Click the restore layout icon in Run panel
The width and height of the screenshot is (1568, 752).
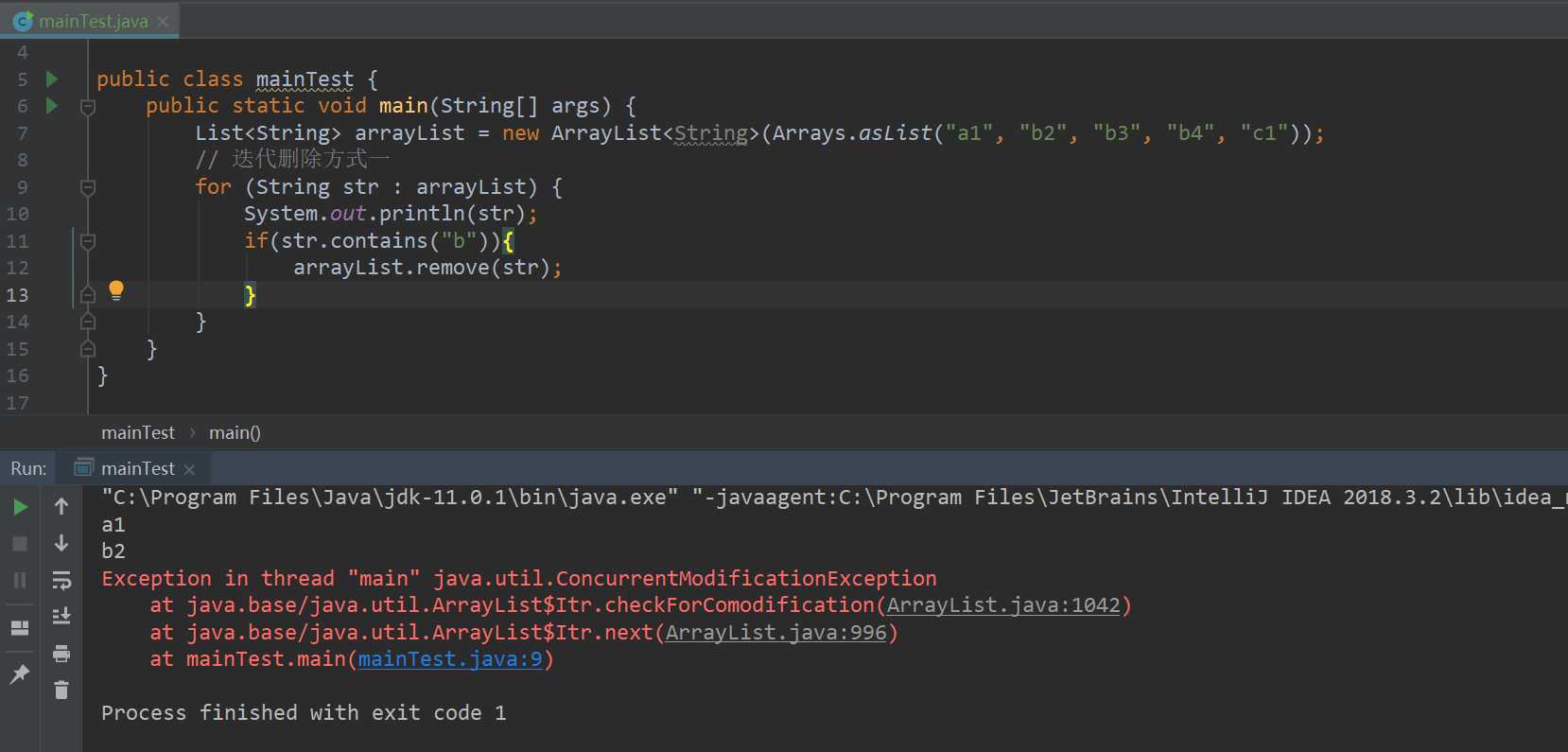click(x=20, y=628)
